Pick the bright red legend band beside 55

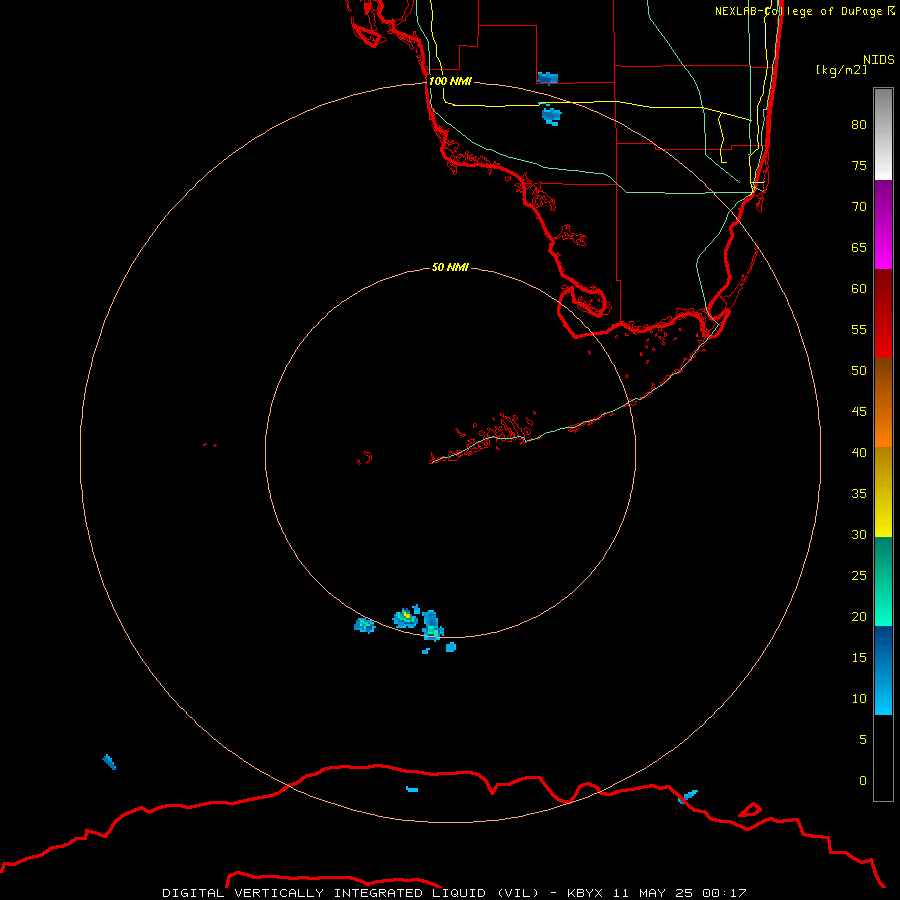point(883,336)
